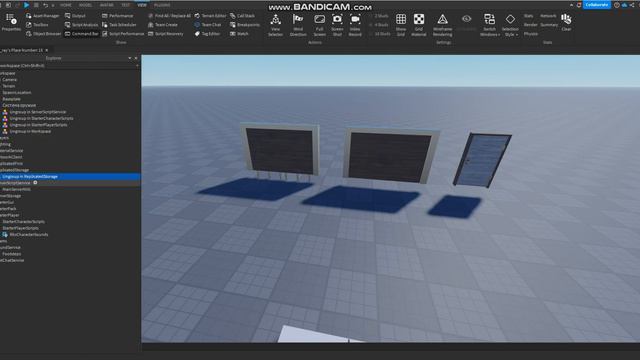Open the Properties panel icon
The height and width of the screenshot is (360, 640).
(10, 22)
